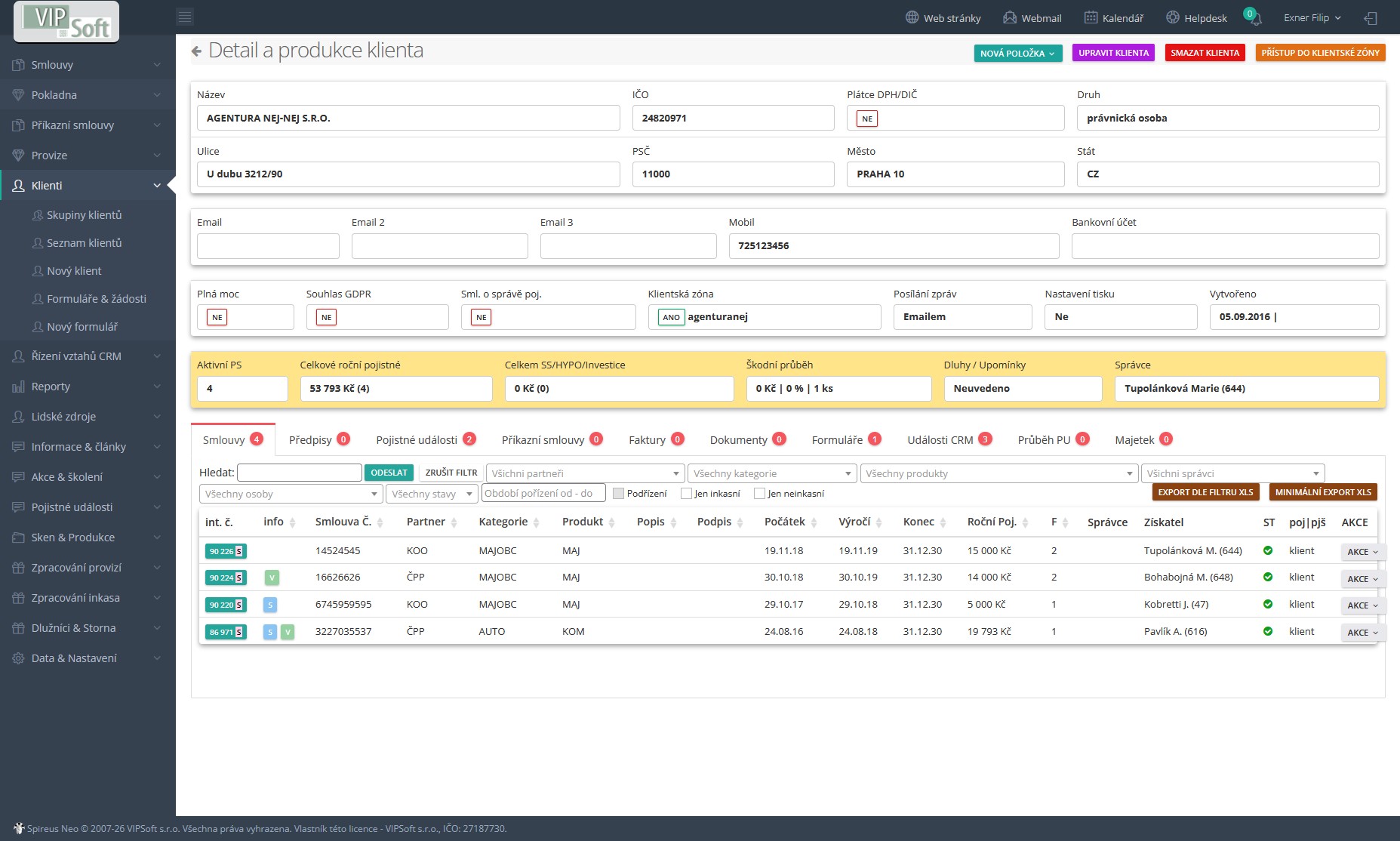1400x841 pixels.
Task: Open Webmail from top bar
Action: coord(1032,17)
